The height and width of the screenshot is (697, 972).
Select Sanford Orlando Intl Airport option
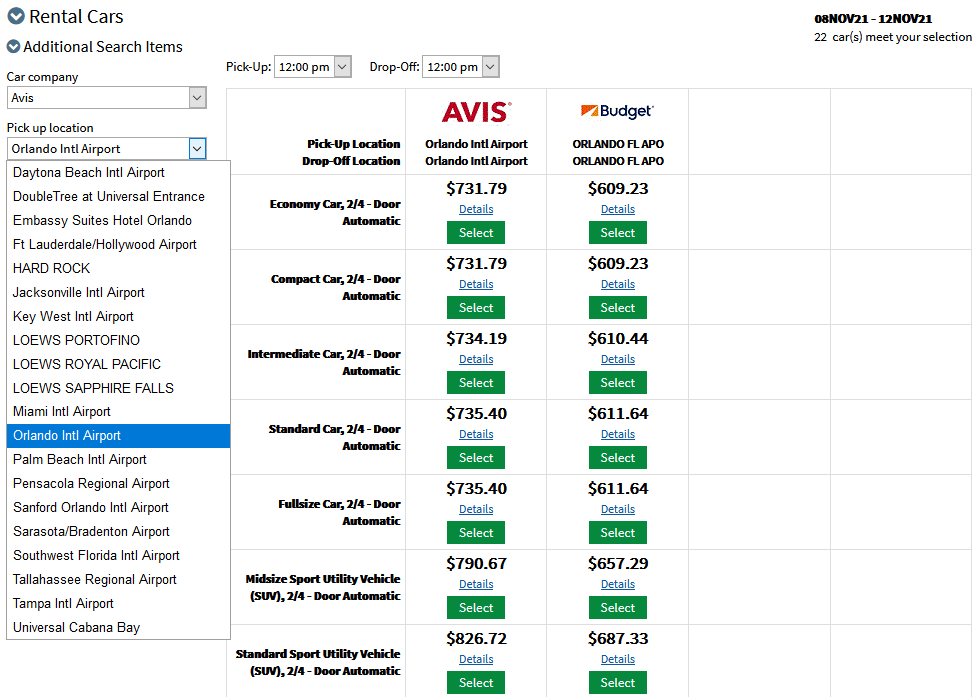pyautogui.click(x=118, y=508)
